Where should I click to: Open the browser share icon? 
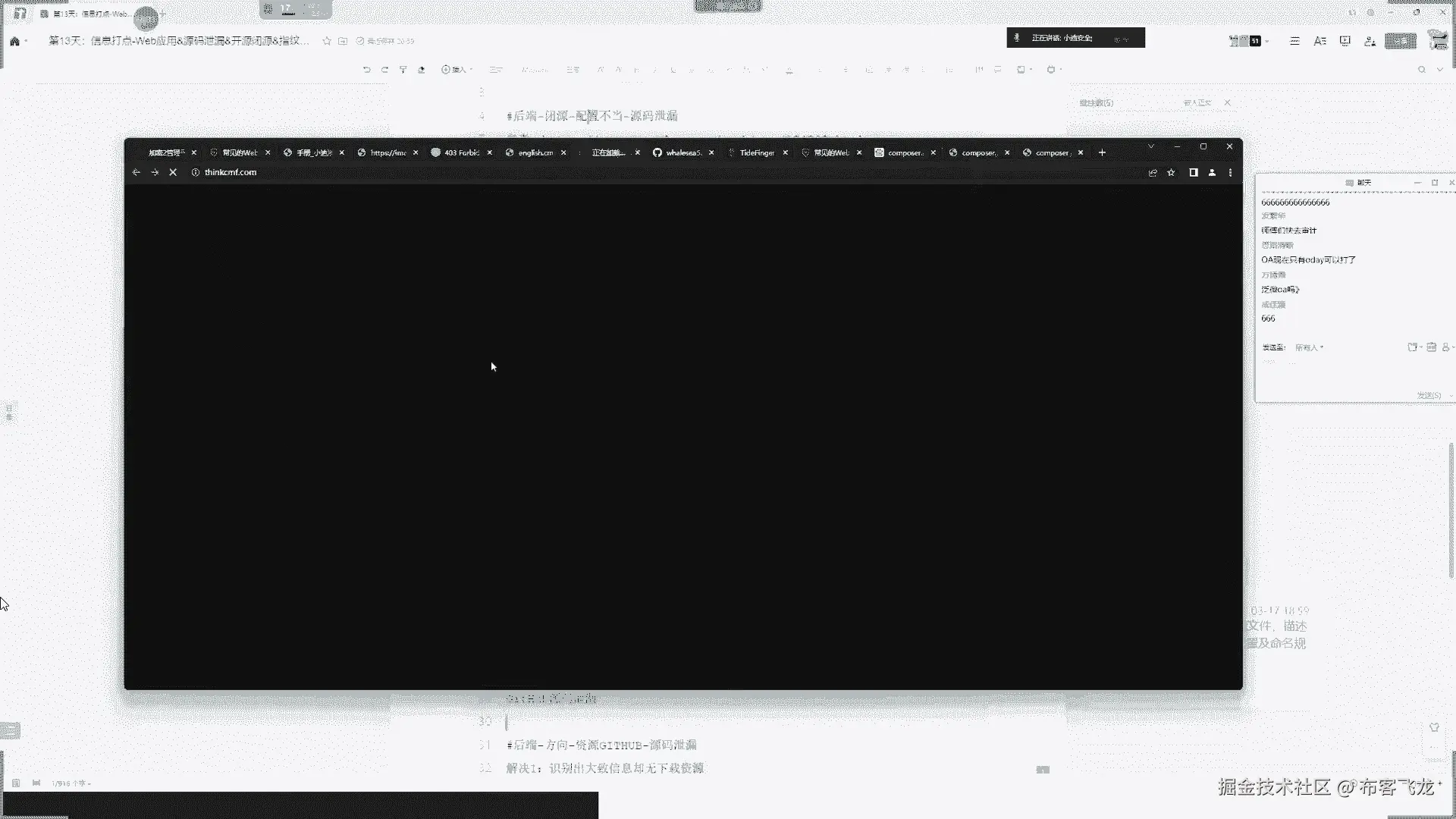point(1153,173)
